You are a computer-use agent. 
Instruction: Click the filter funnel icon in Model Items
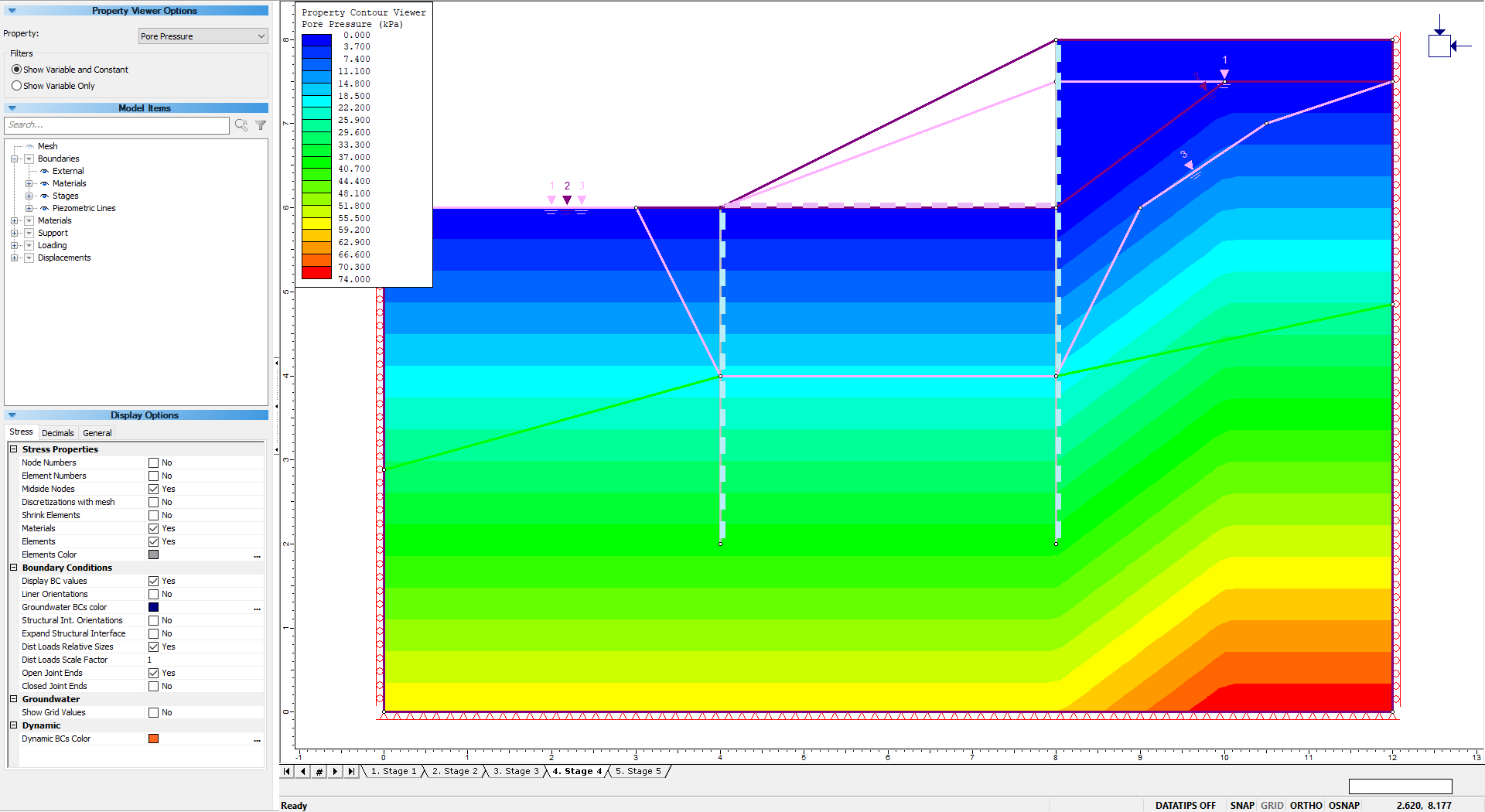(261, 125)
